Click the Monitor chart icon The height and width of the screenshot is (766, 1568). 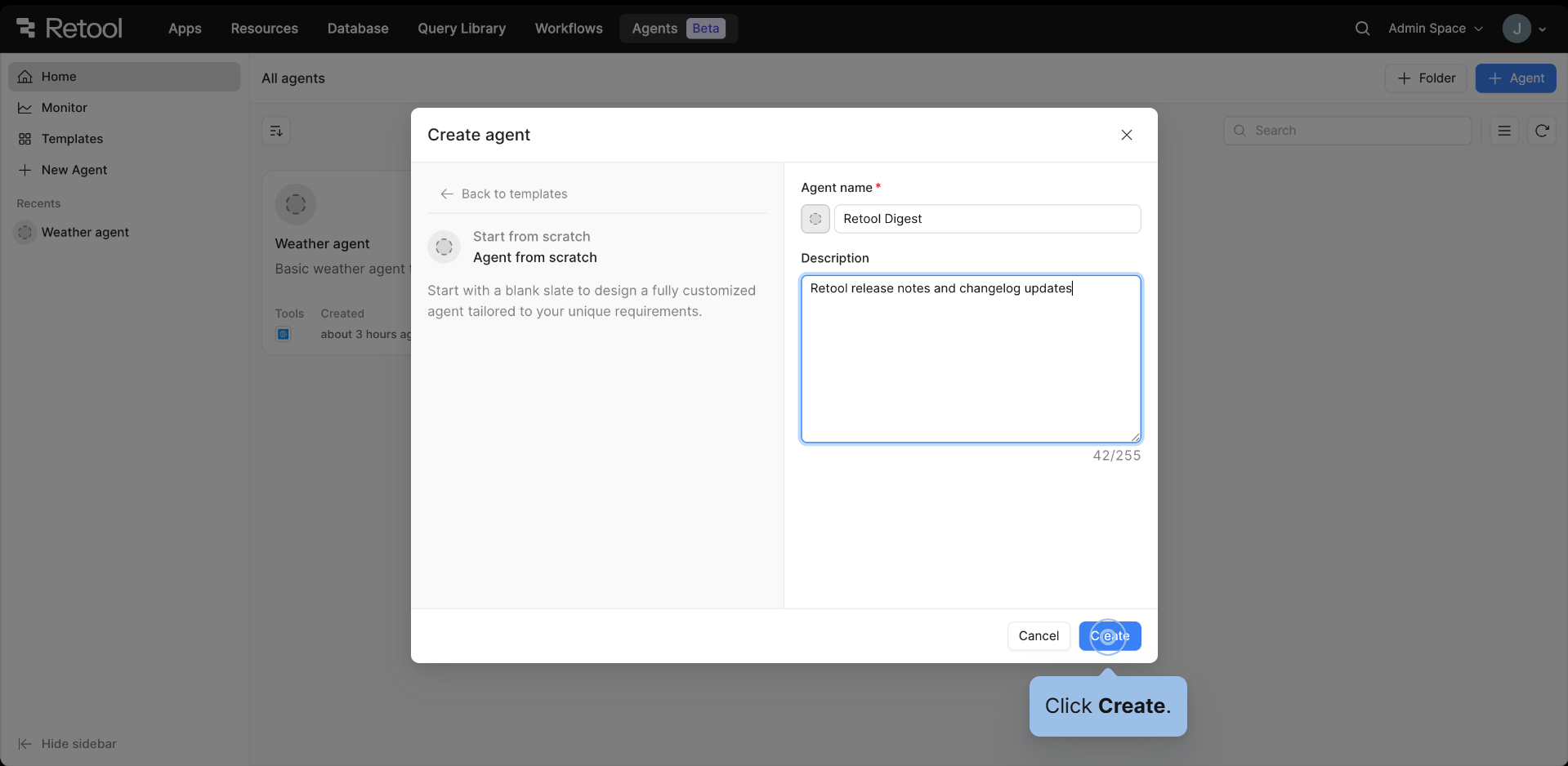pos(25,108)
